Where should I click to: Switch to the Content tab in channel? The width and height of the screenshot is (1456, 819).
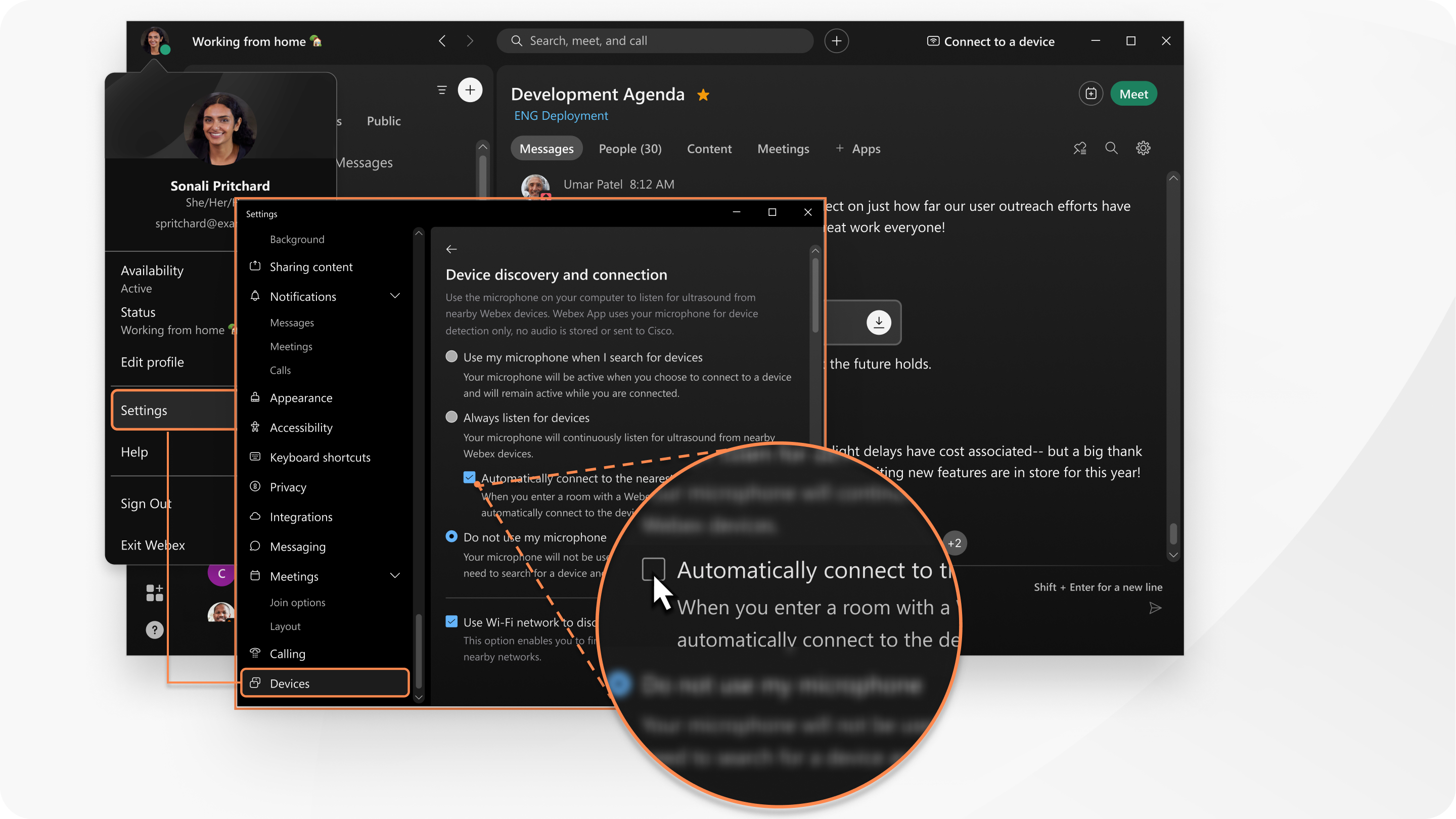[x=709, y=148]
